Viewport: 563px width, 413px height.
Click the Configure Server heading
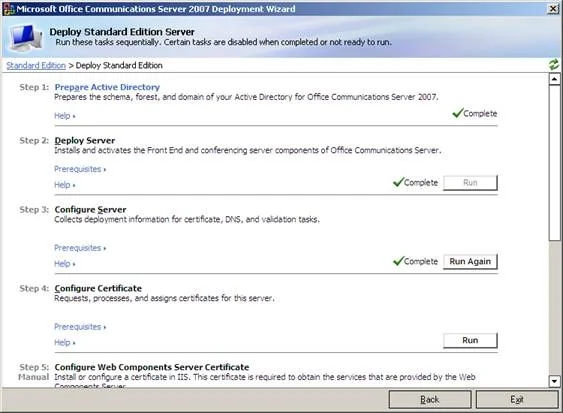coord(90,209)
